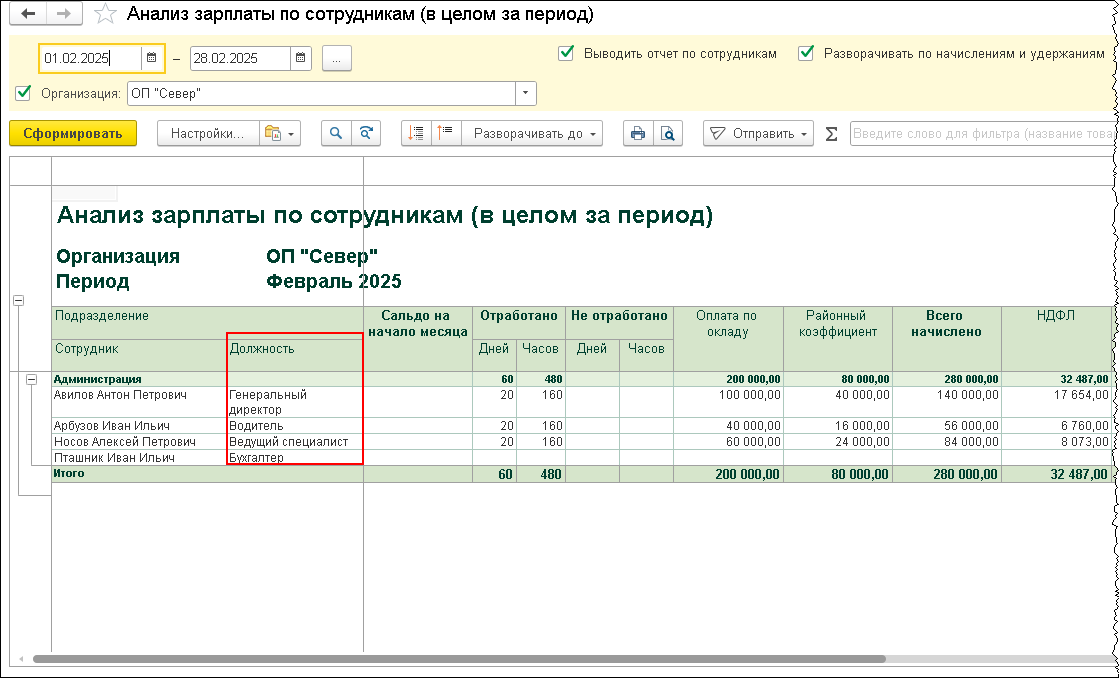
Task: Select employee Пташник Иван Ильич
Action: click(114, 457)
